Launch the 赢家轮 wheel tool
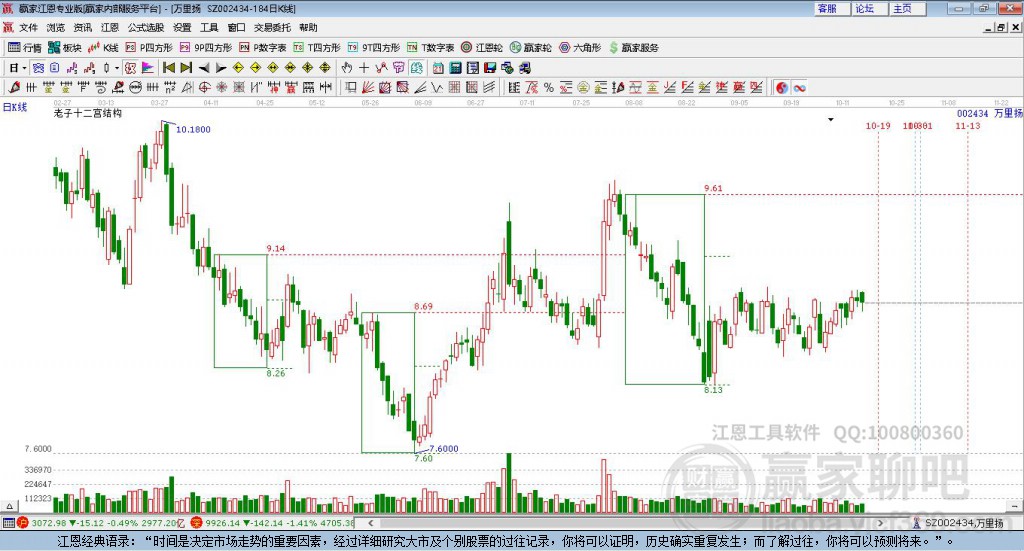 coord(531,48)
